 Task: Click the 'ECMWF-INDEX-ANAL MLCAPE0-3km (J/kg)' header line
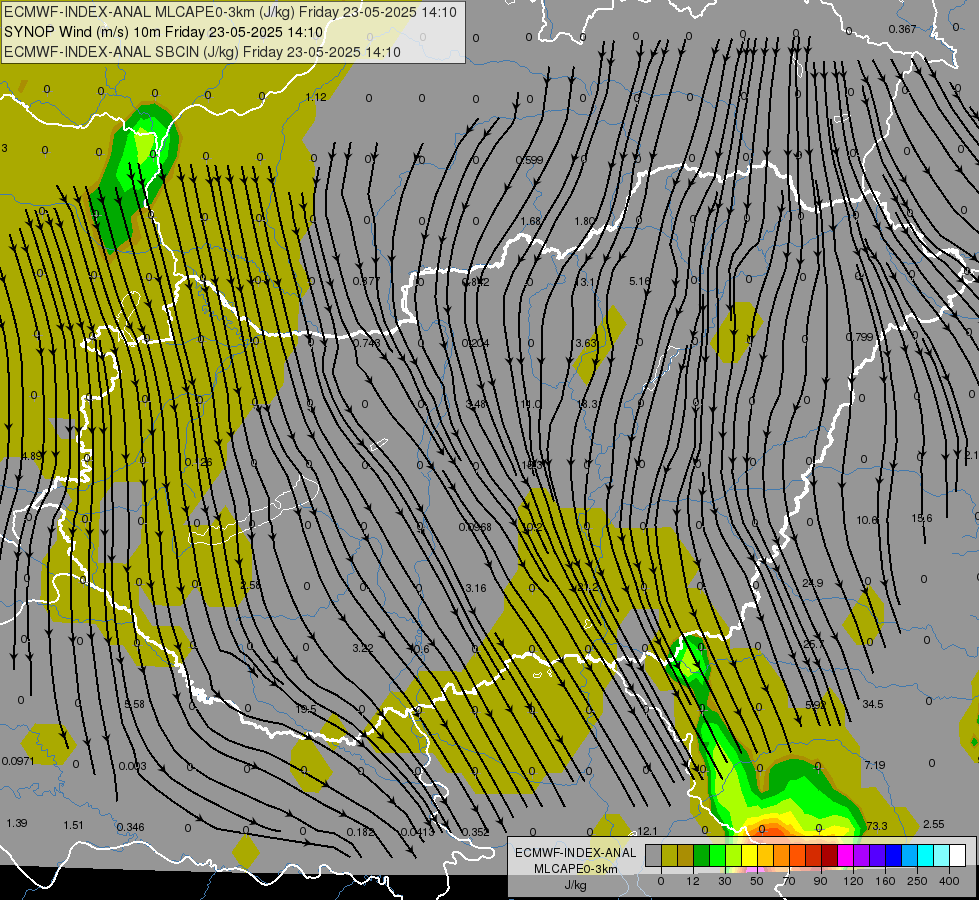coord(230,12)
